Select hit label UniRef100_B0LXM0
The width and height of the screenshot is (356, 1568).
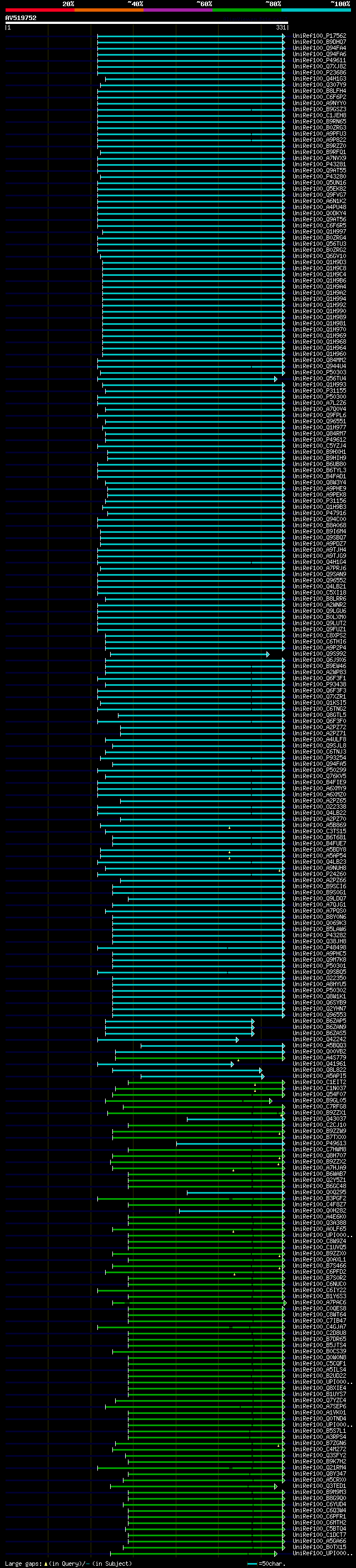click(x=319, y=617)
